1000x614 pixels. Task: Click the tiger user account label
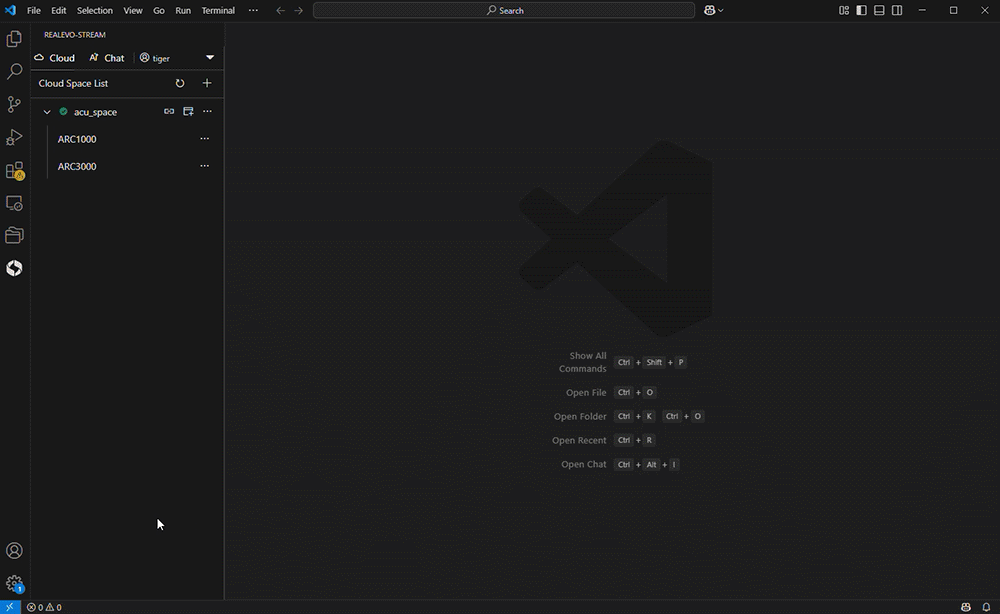pos(155,58)
